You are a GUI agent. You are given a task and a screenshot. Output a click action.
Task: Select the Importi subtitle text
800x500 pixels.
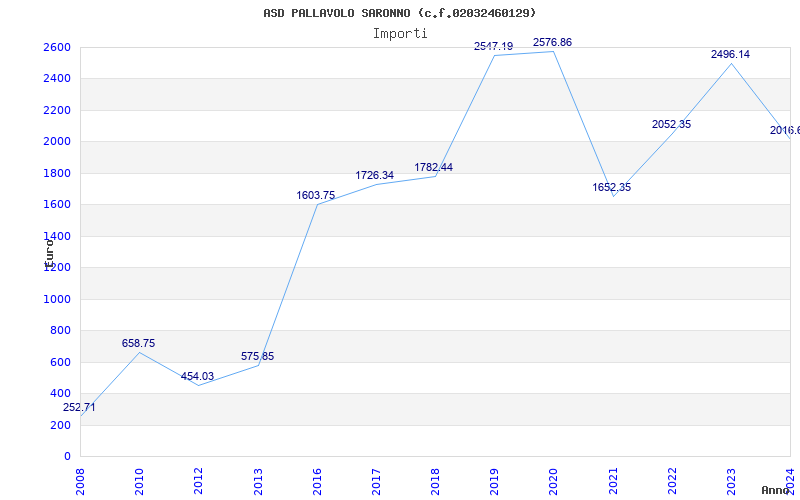click(x=400, y=34)
